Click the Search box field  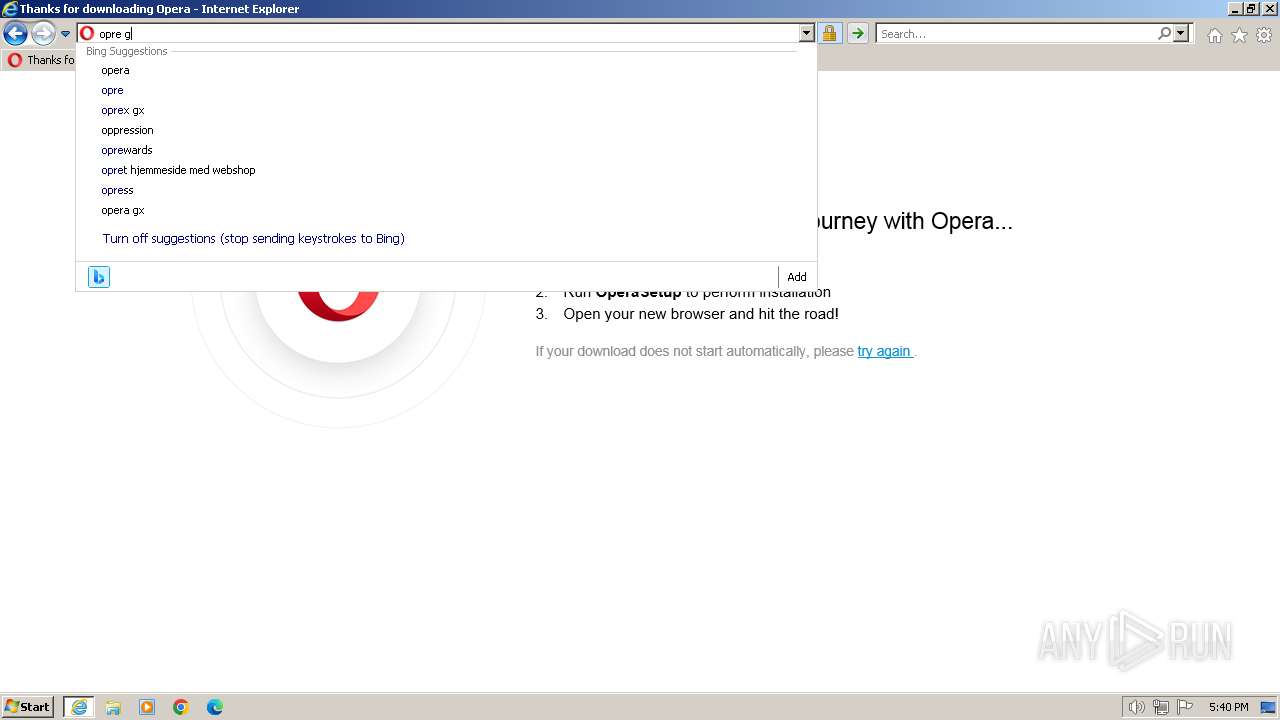[1016, 34]
